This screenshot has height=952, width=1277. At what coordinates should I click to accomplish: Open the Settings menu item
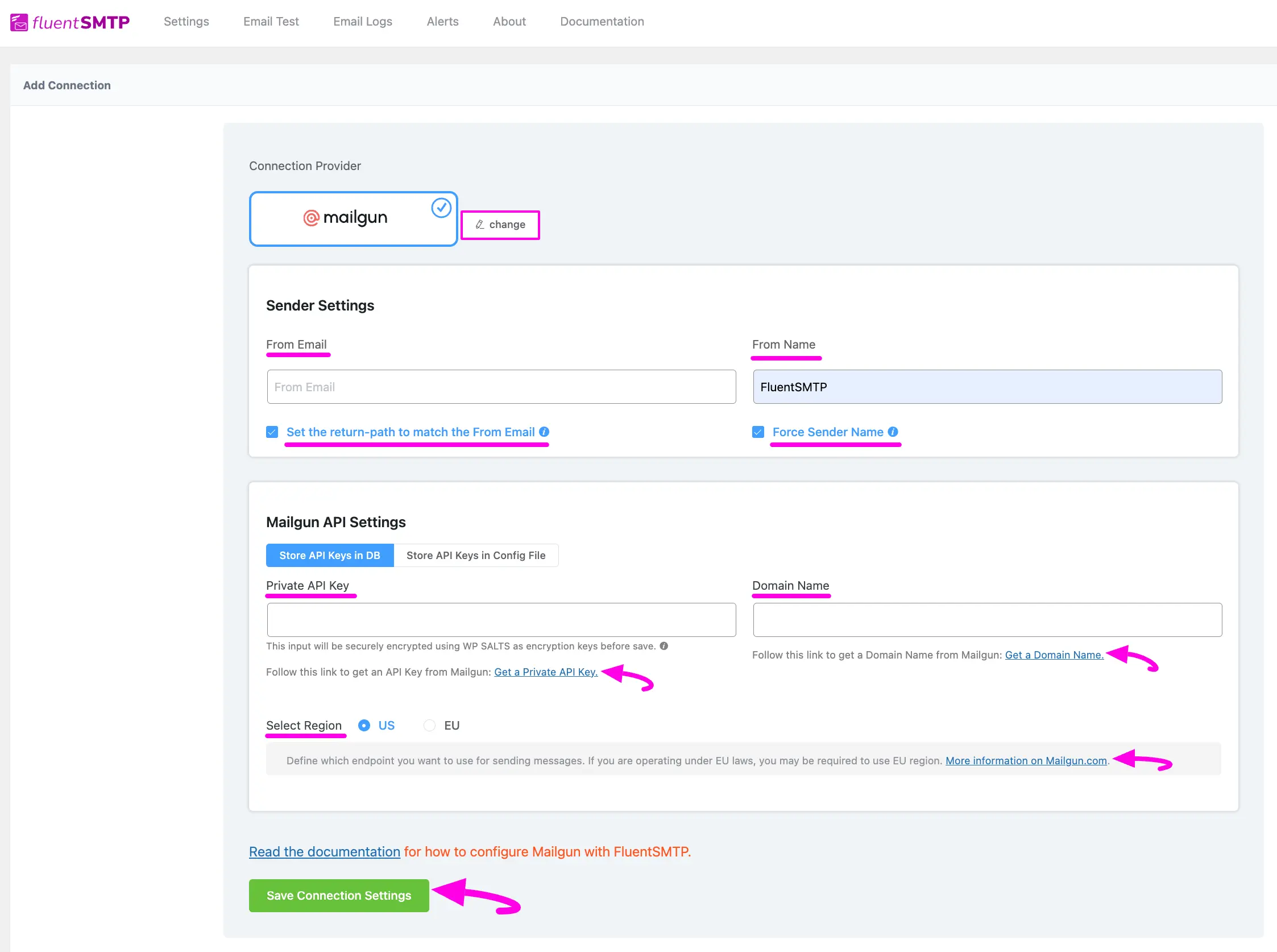(x=186, y=21)
